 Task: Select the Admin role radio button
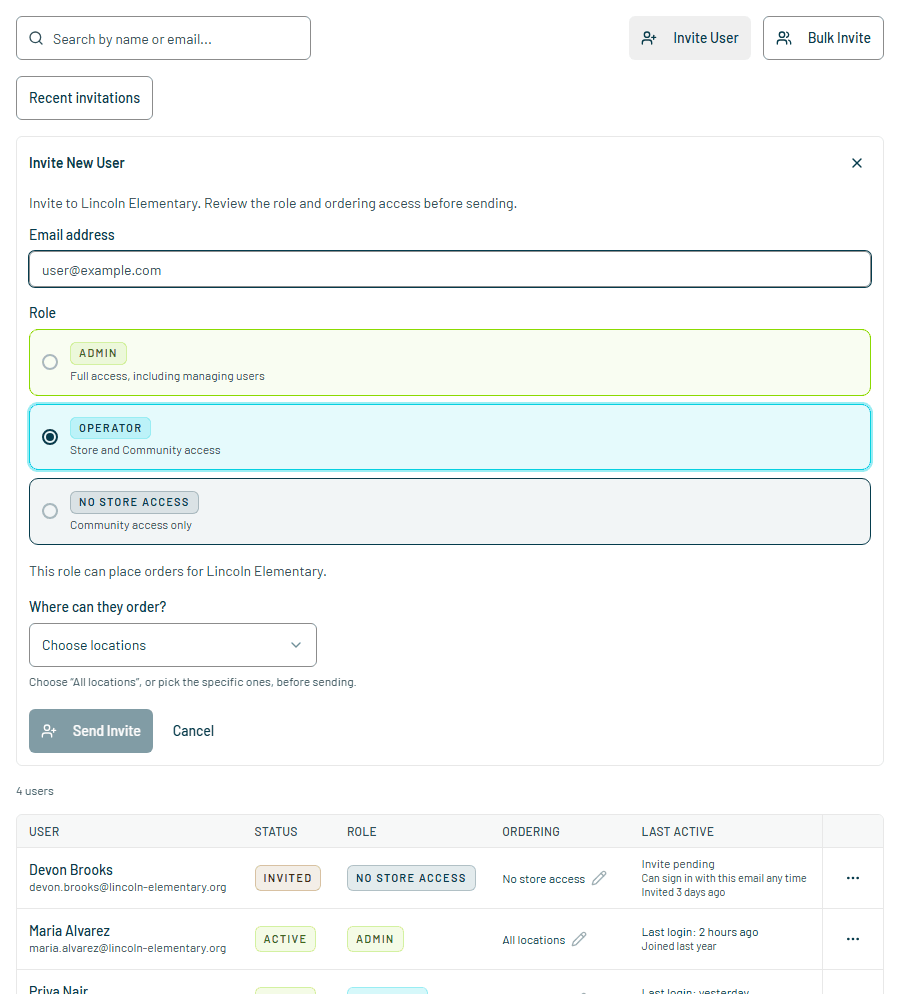(50, 362)
